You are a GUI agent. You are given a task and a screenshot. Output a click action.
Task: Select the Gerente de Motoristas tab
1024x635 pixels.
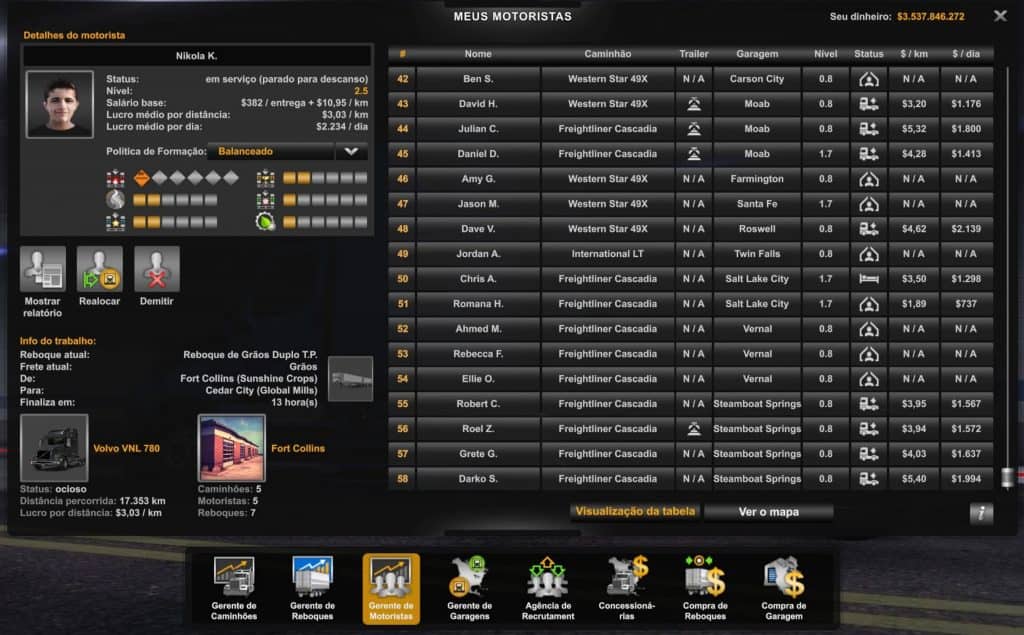click(x=389, y=578)
